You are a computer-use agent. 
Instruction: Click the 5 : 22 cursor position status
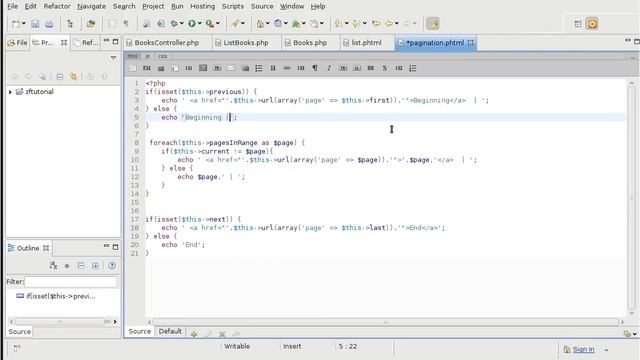coord(347,347)
